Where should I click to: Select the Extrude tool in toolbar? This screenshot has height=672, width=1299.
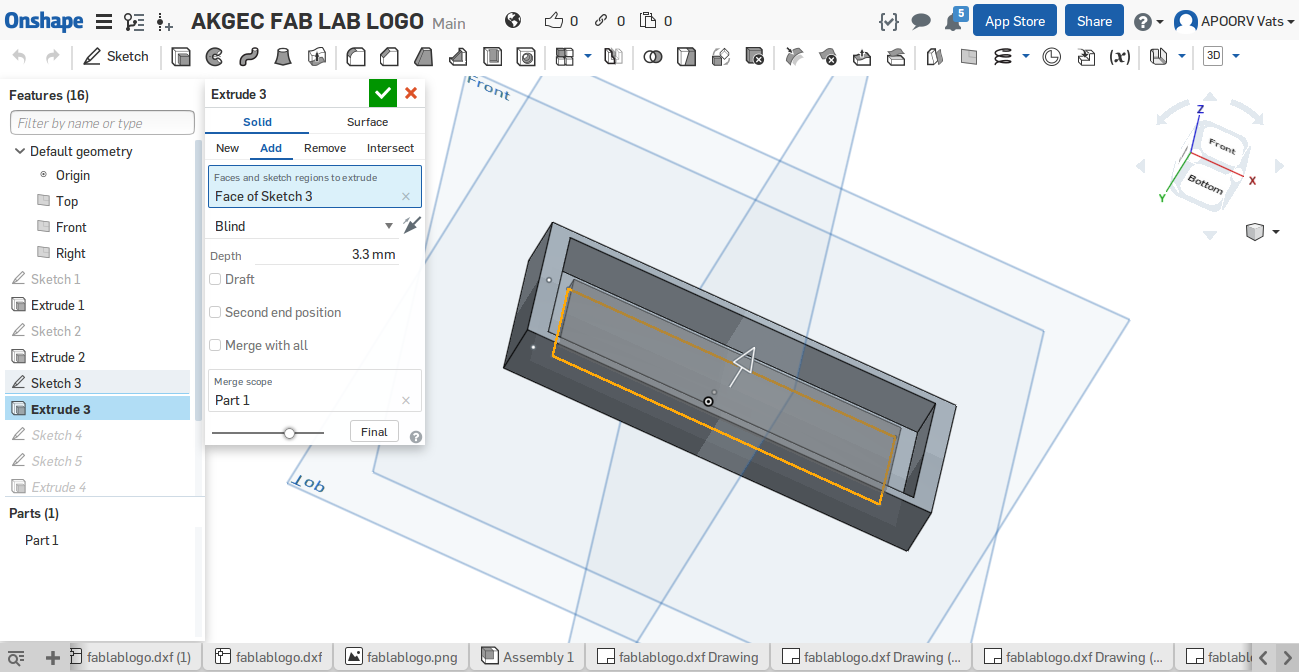[181, 57]
